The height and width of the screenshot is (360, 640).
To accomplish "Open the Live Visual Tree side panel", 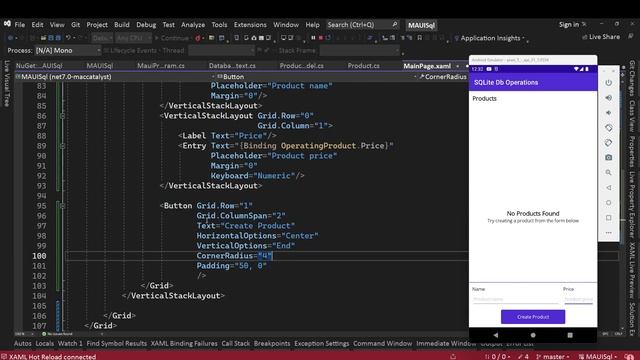I will [x=7, y=84].
